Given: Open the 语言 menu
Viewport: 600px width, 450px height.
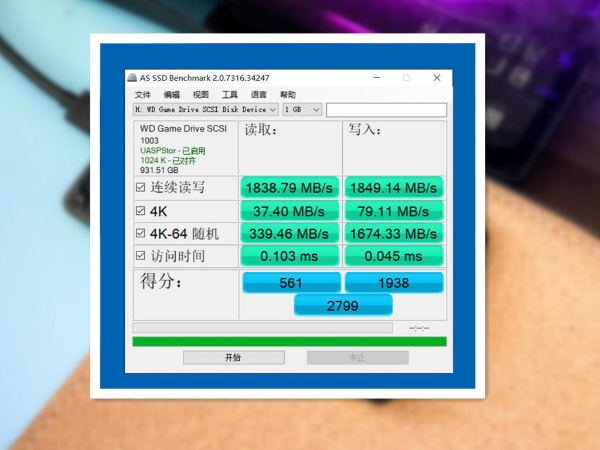Looking at the screenshot, I should click(259, 95).
